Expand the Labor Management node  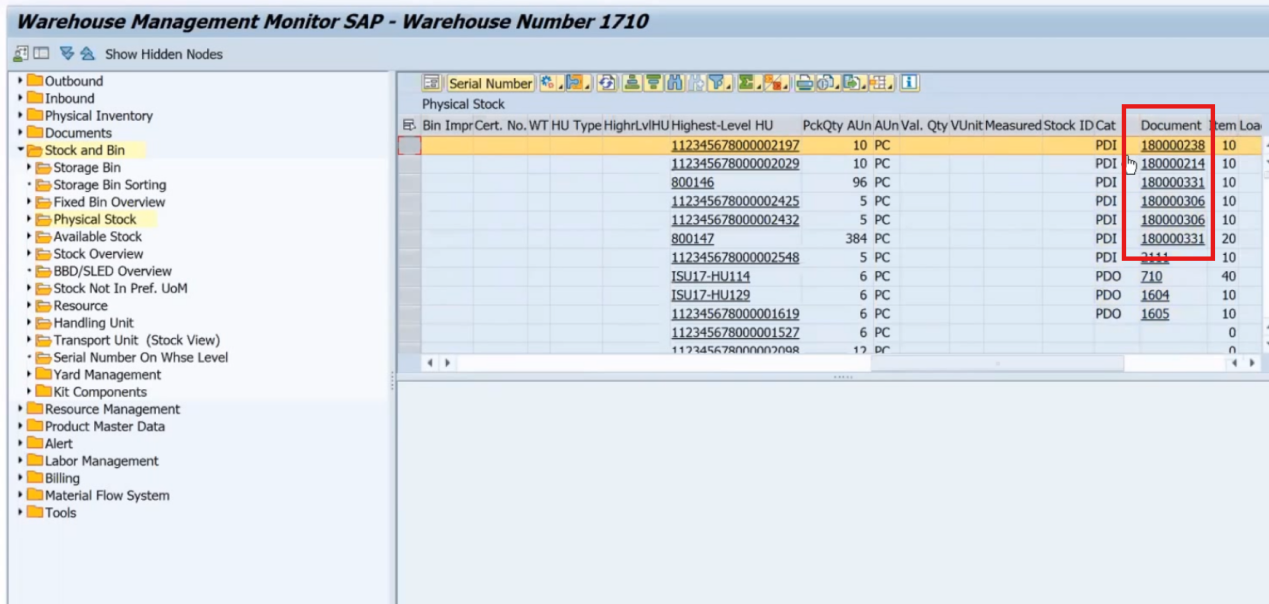point(20,461)
